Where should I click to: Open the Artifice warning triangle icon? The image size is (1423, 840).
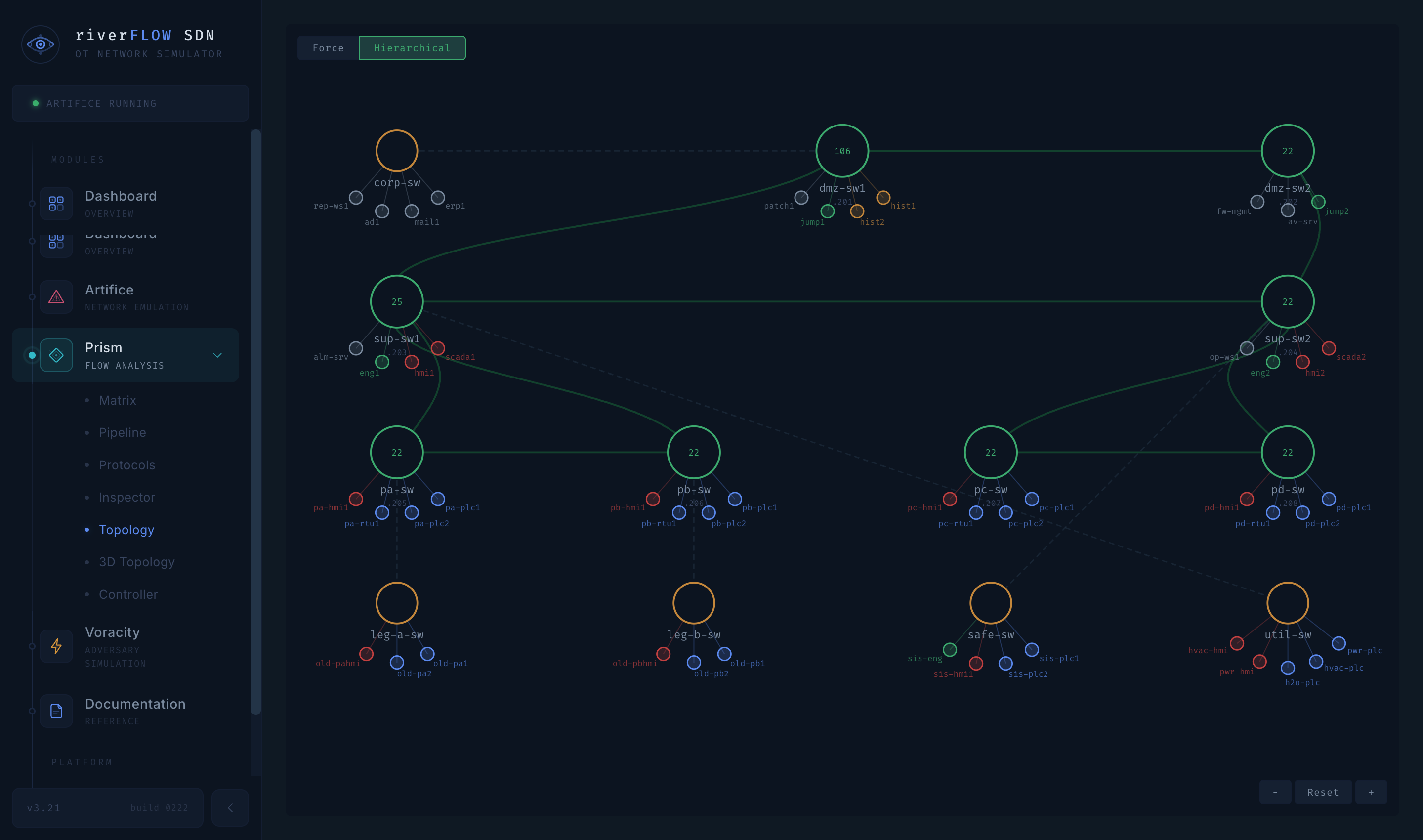(x=56, y=296)
